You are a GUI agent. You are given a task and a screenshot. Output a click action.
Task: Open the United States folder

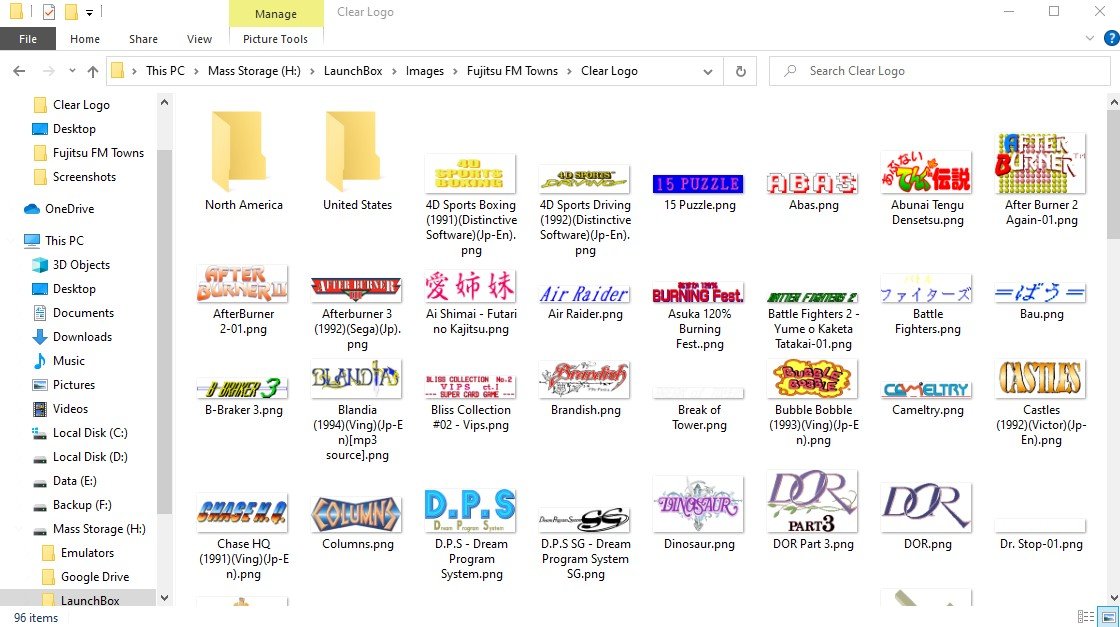click(x=357, y=161)
